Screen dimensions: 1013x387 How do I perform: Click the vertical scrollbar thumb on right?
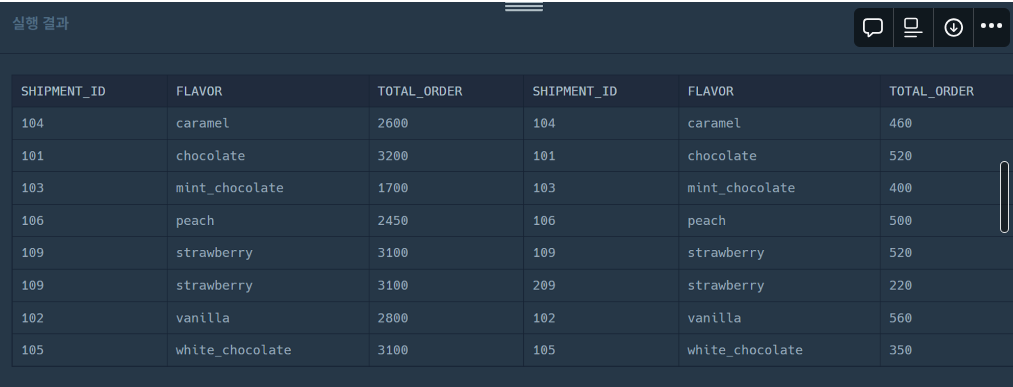[1004, 196]
